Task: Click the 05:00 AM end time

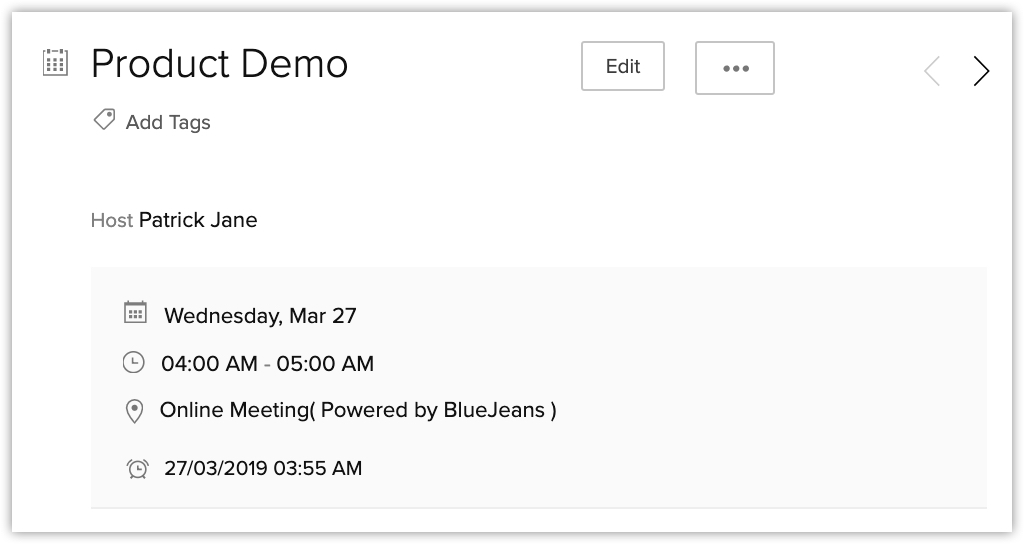Action: 325,364
